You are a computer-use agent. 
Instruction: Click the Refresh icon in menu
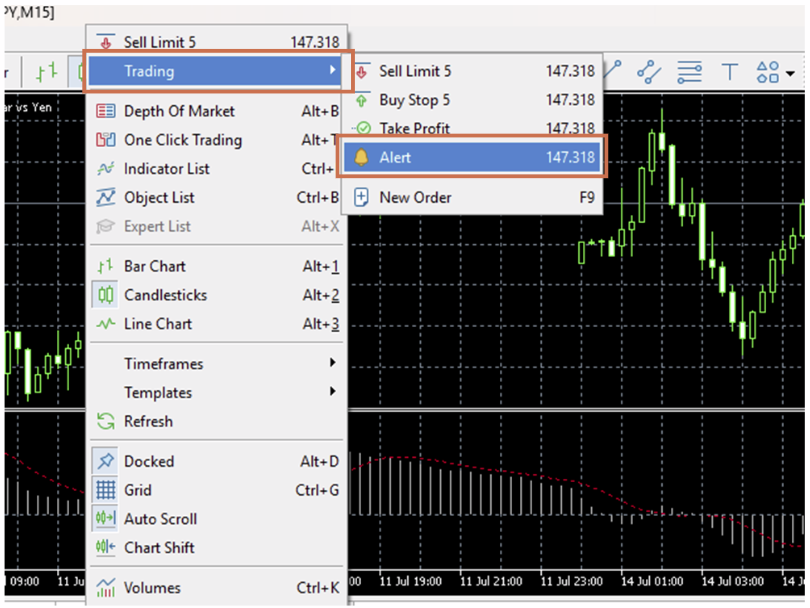[x=105, y=422]
